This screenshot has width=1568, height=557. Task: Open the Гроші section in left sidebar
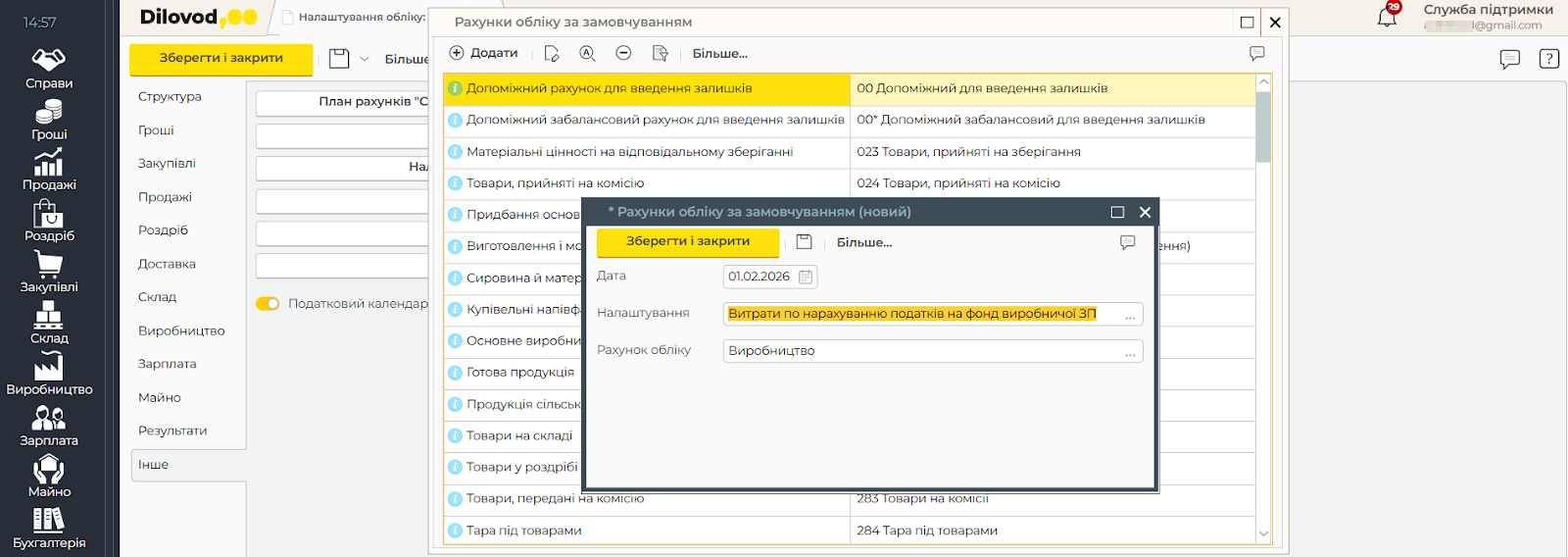49,121
